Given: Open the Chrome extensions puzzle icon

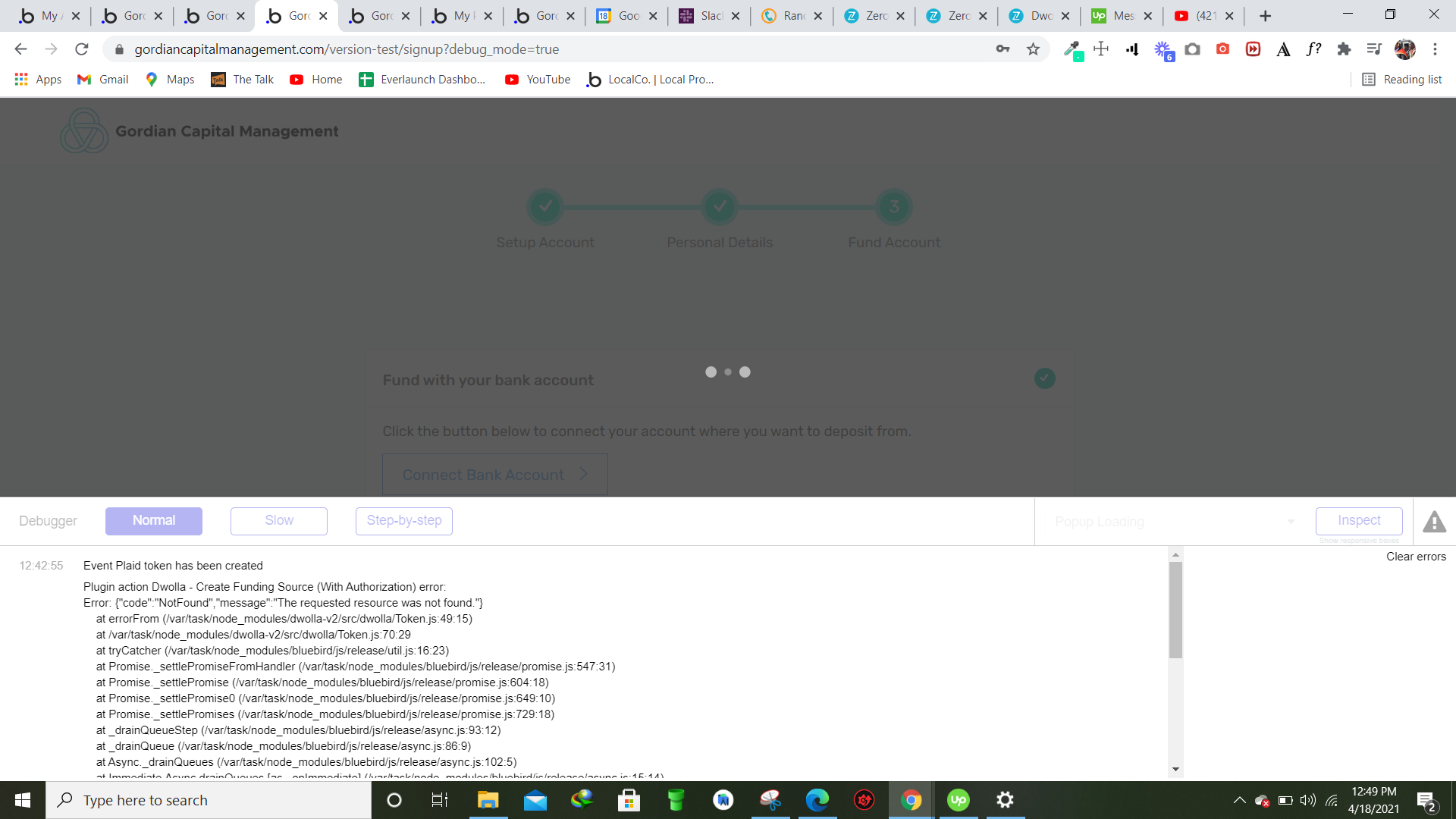Looking at the screenshot, I should 1344,49.
